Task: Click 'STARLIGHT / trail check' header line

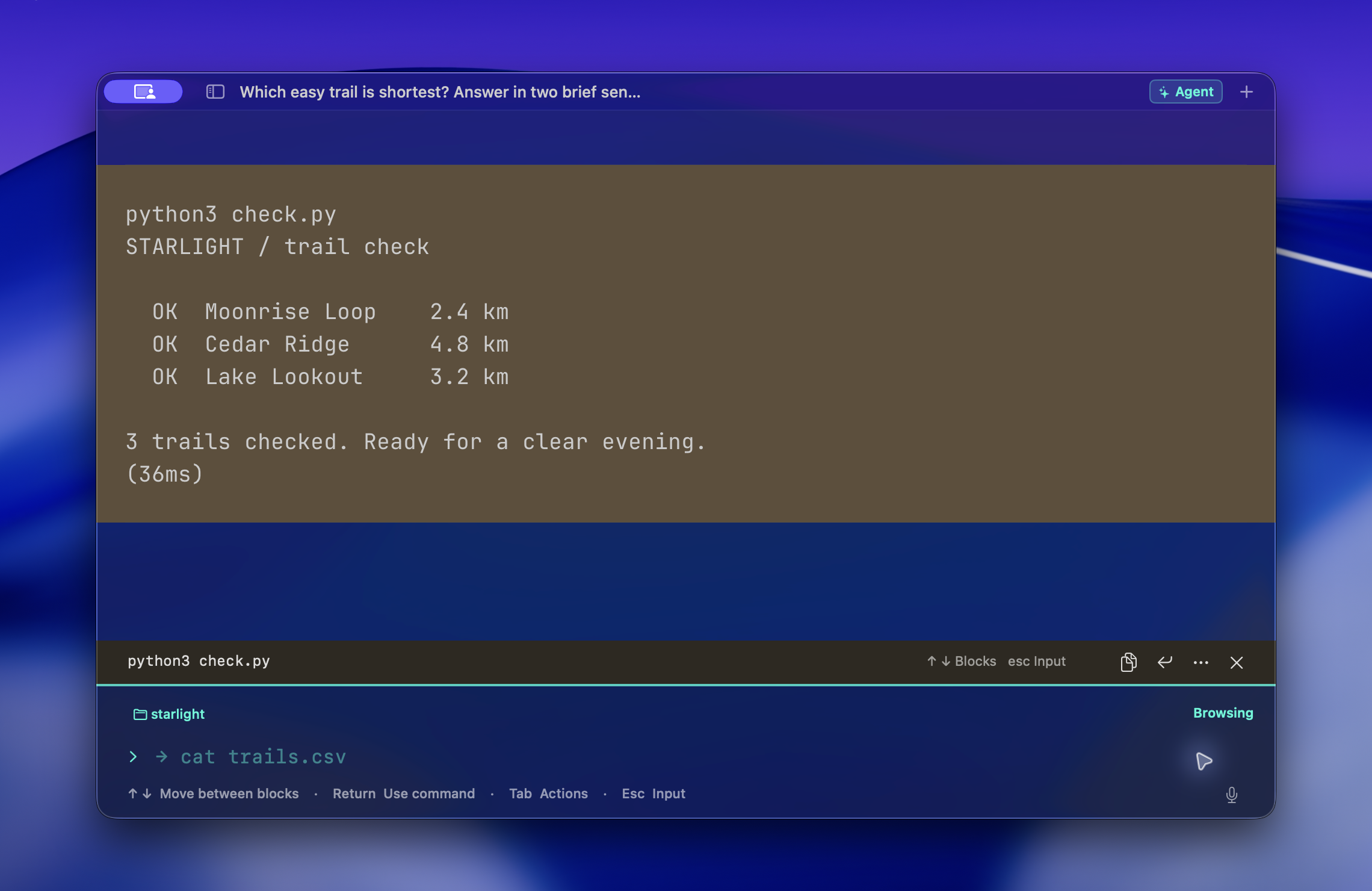Action: [277, 247]
